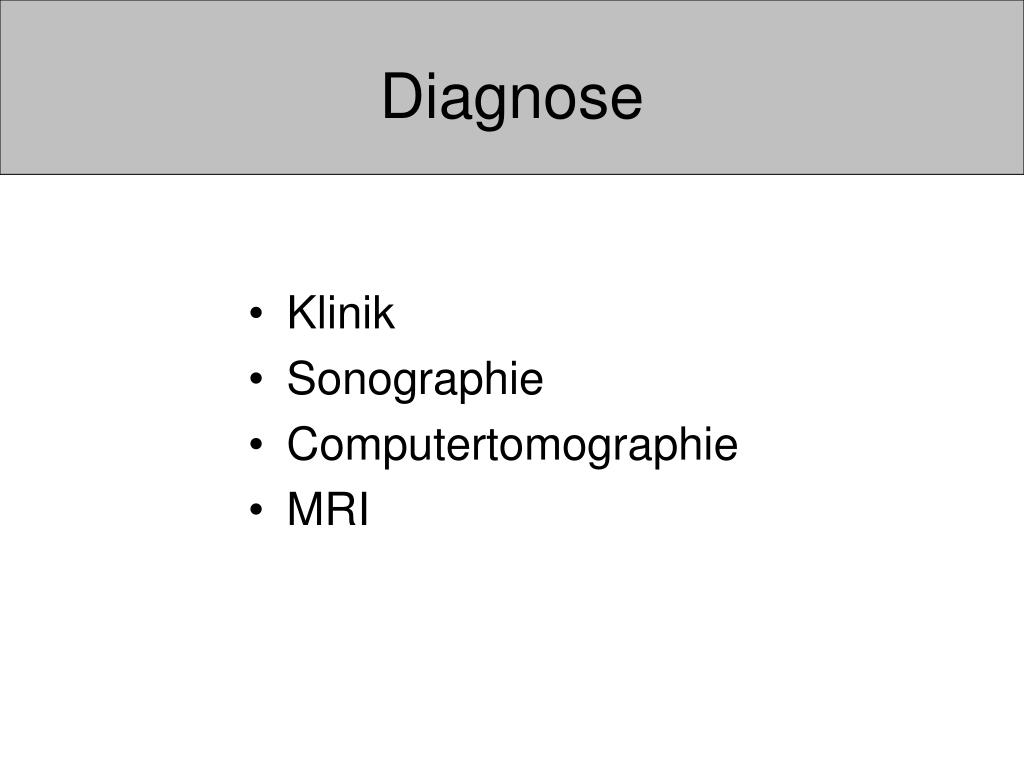Viewport: 1024px width, 768px height.
Task: Click the final letter I of MRI
Action: pyautogui.click(x=364, y=509)
